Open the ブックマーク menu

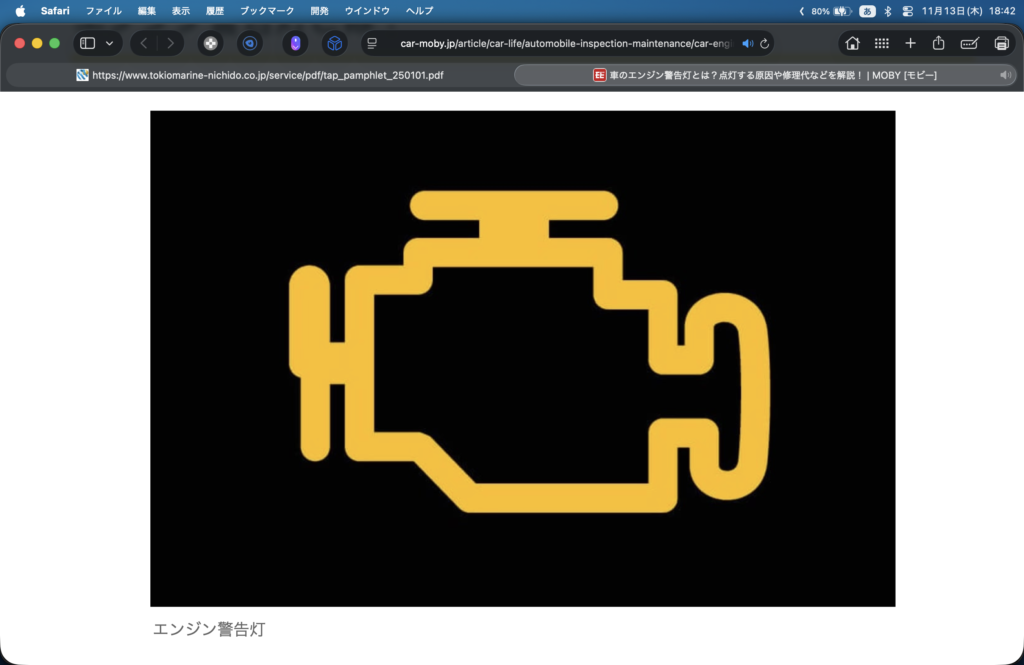coord(267,11)
